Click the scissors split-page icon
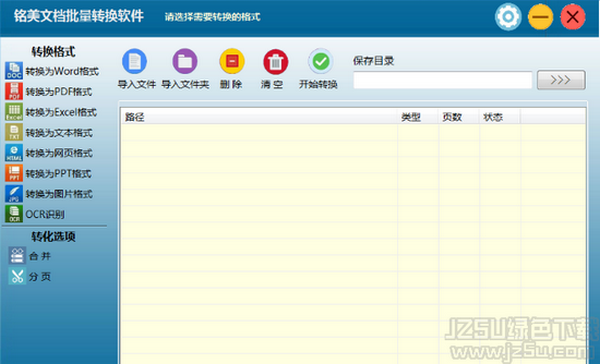 pyautogui.click(x=17, y=276)
